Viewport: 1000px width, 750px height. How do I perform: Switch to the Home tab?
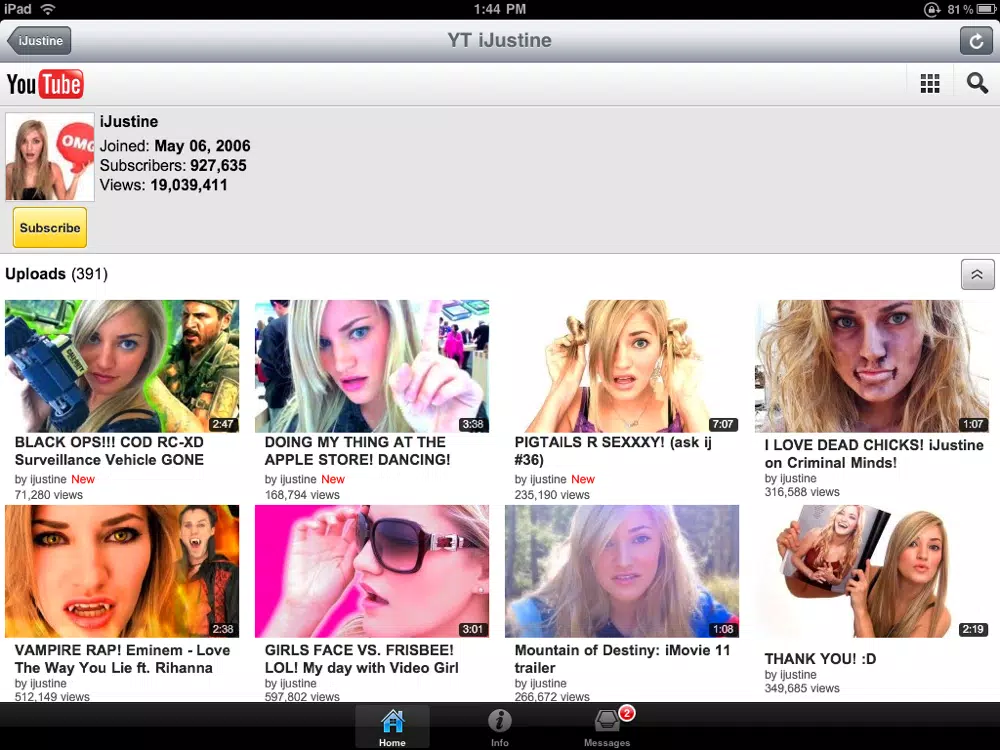(392, 728)
